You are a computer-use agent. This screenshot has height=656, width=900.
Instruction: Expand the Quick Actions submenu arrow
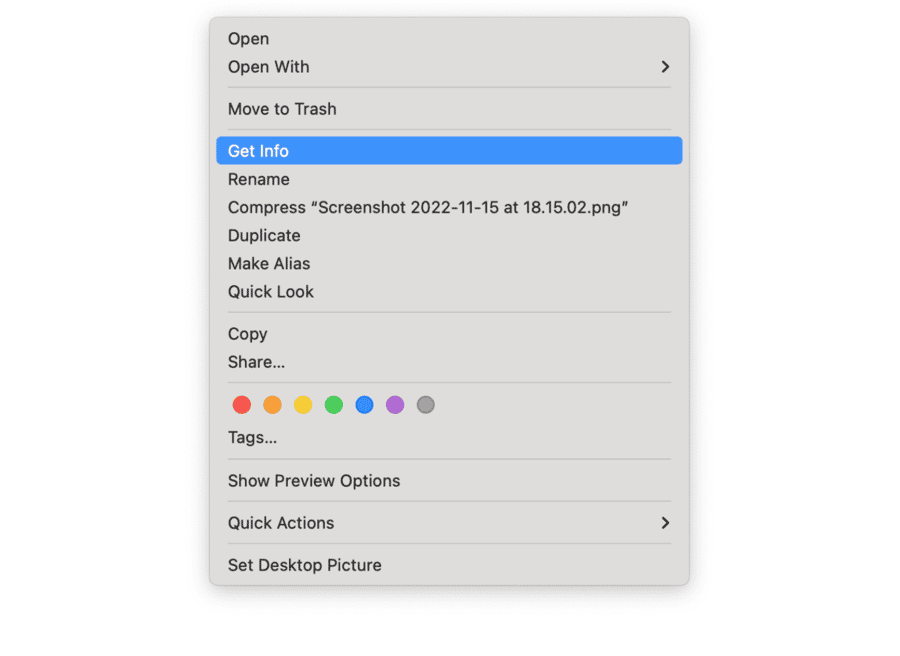pyautogui.click(x=665, y=523)
